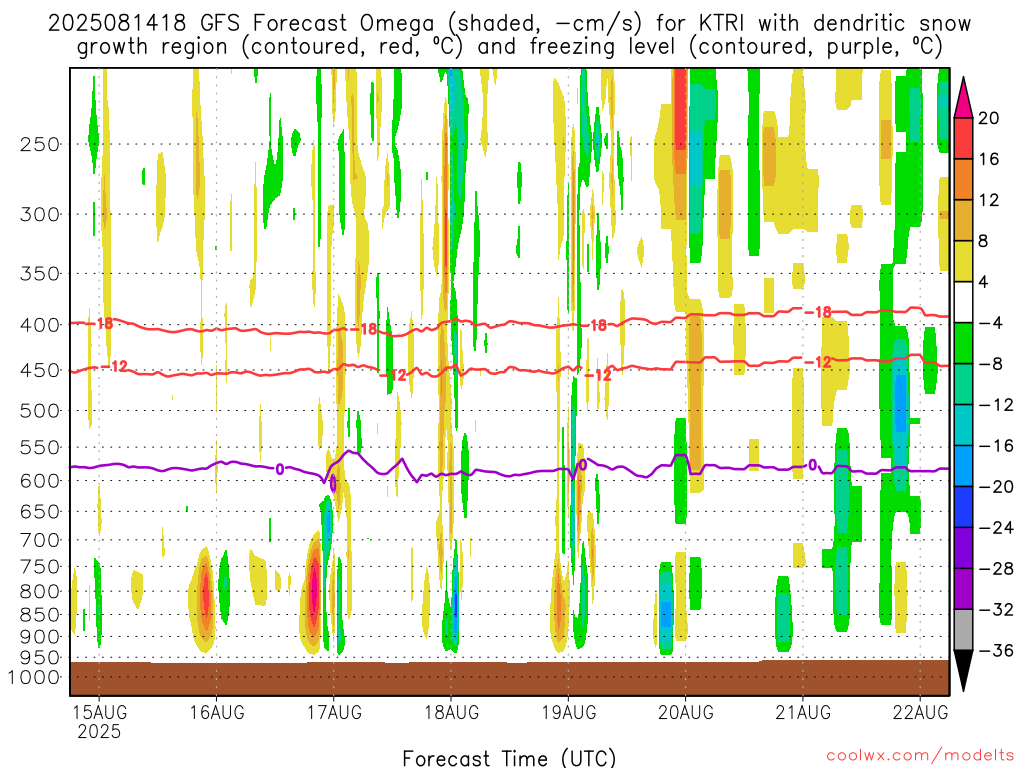Click the 500 pressure level label
Screen dimensions: 1024x768
point(40,411)
